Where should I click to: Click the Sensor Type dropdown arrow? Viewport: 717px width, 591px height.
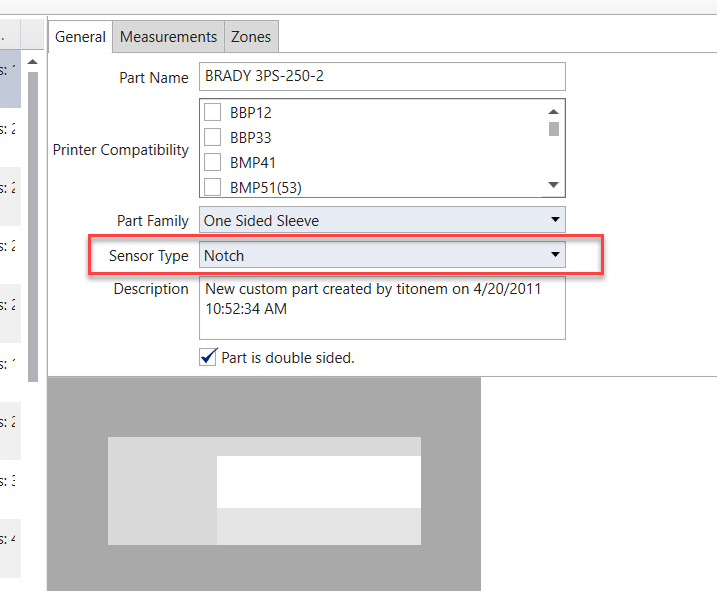point(555,255)
